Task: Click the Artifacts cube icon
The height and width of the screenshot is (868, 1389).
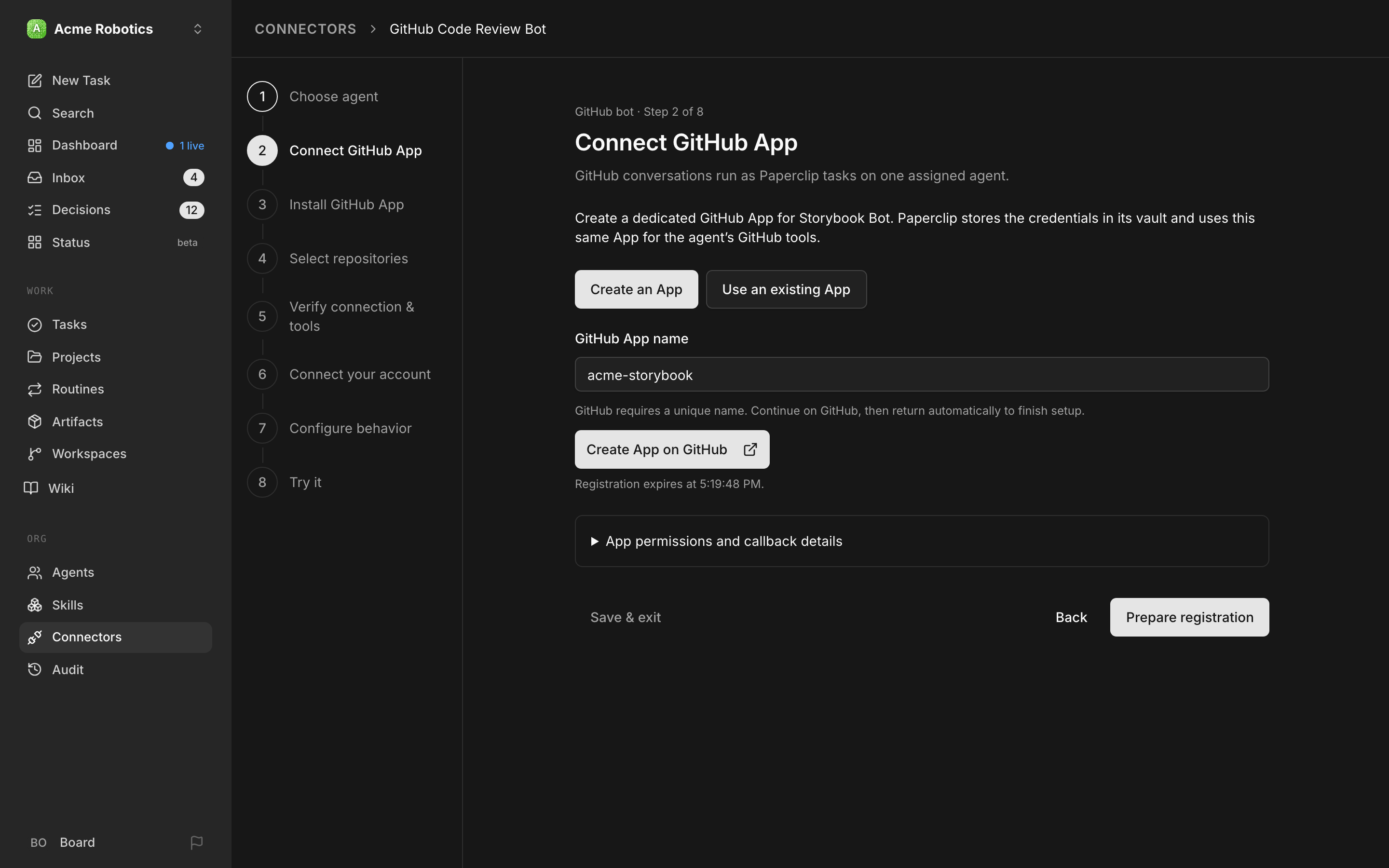Action: coord(34,421)
